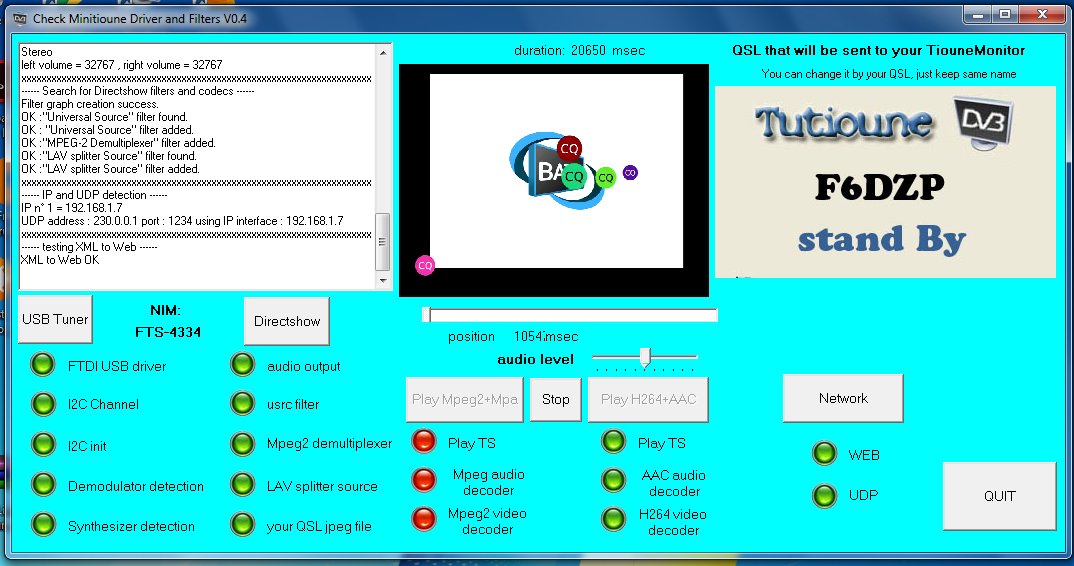Click the Mpeg2 demultiplexer status LED
This screenshot has height=566, width=1074.
coord(242,444)
